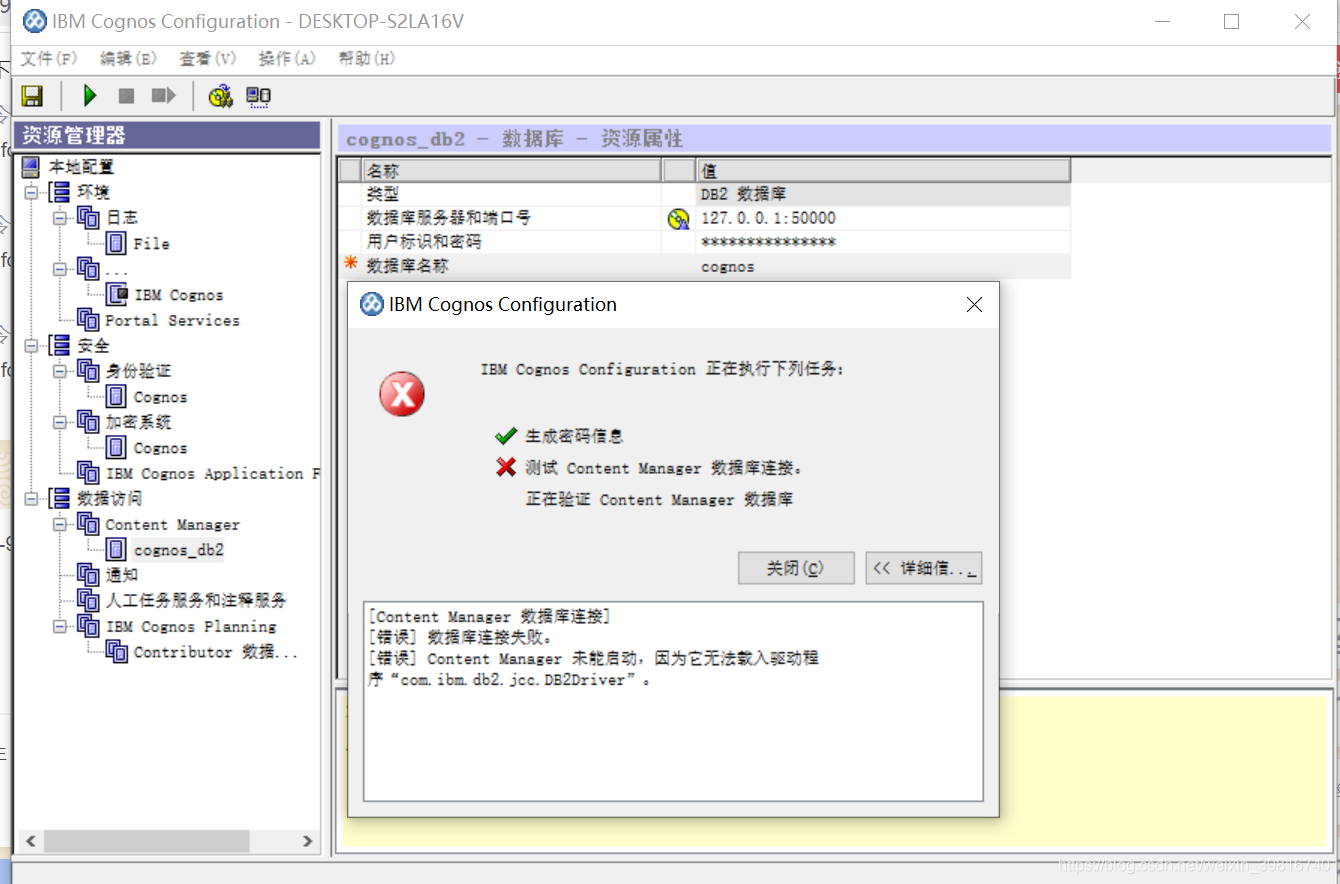Open the 帮助(H) menu
Viewport: 1340px width, 884px height.
tap(367, 59)
